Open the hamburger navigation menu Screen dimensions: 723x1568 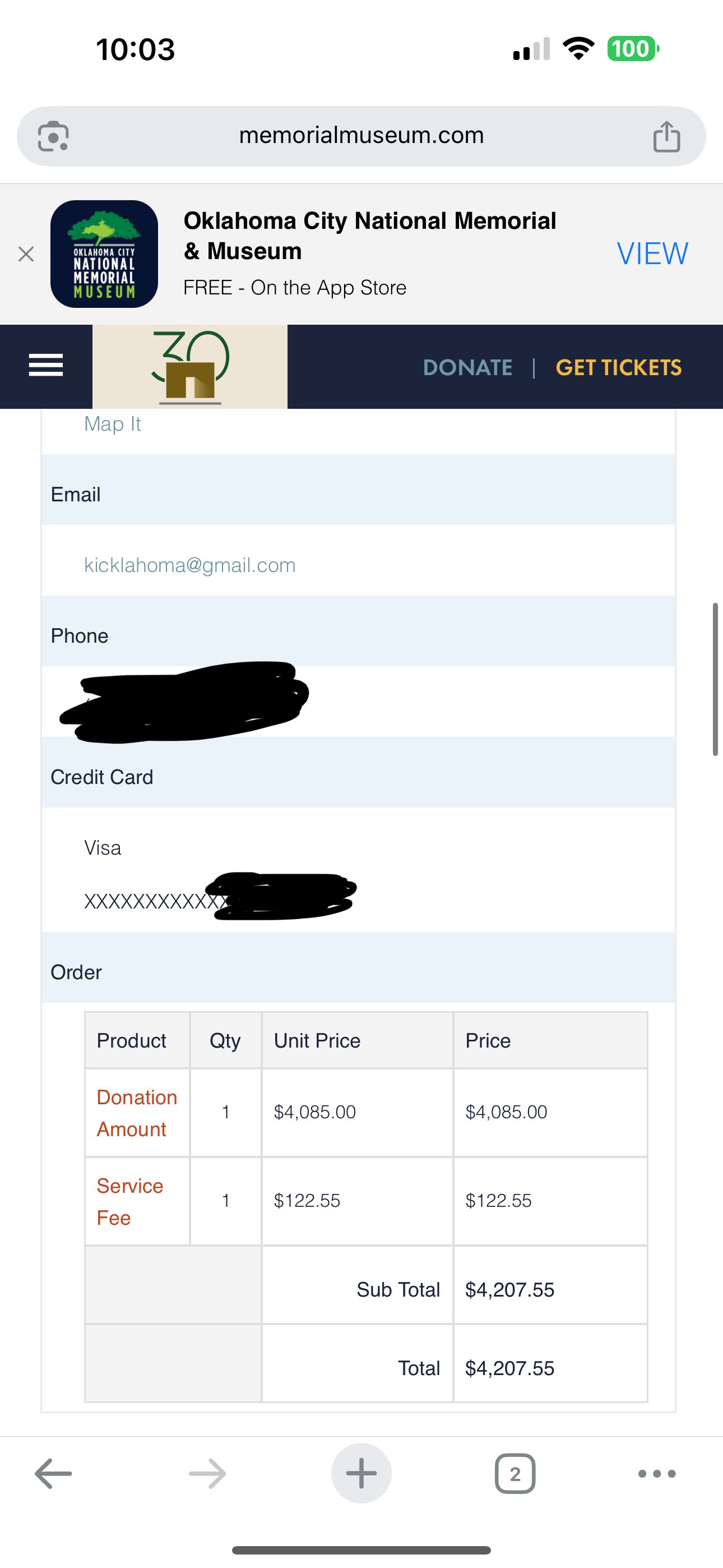45,365
